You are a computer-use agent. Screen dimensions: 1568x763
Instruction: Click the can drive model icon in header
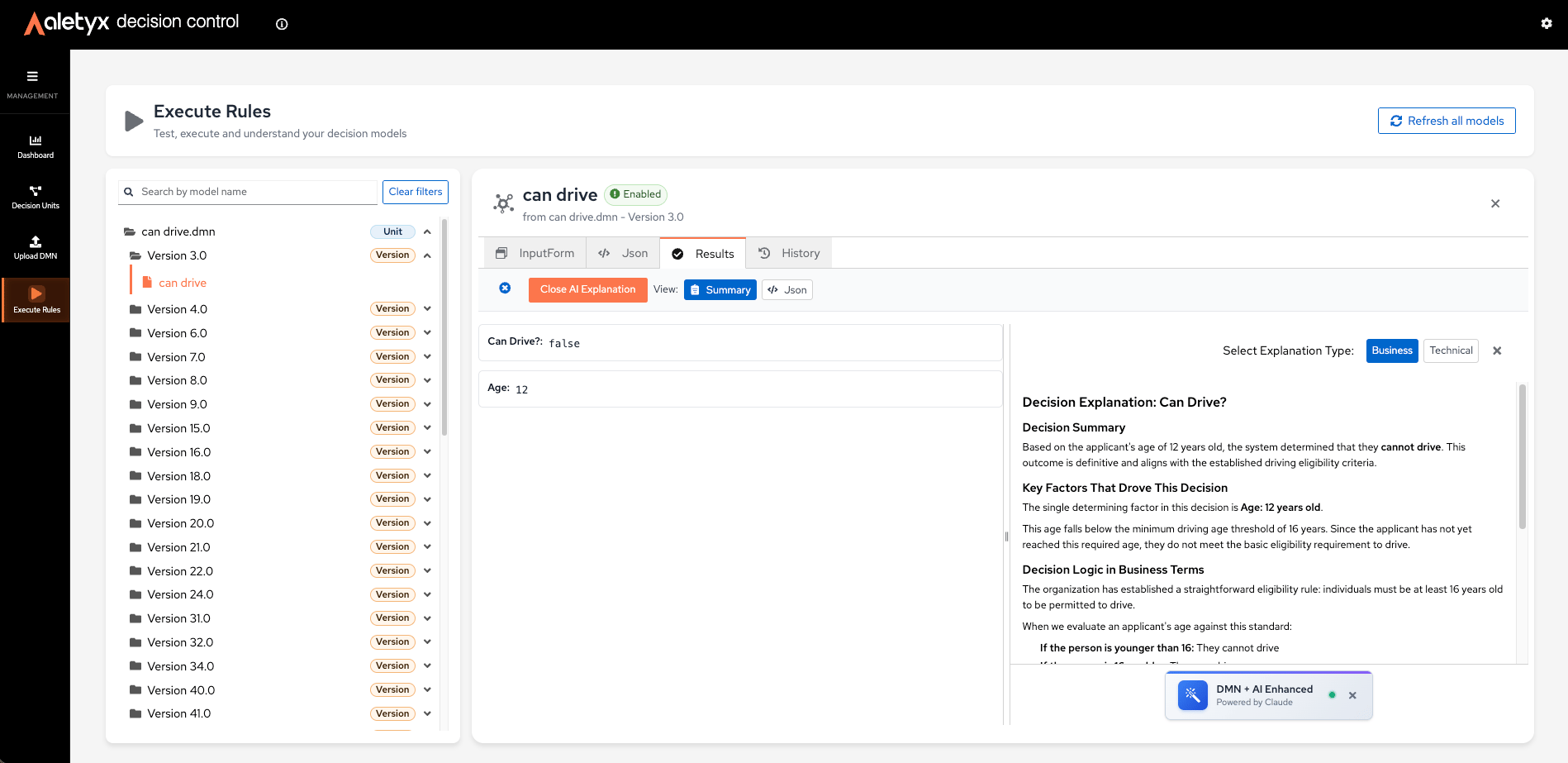pos(503,203)
